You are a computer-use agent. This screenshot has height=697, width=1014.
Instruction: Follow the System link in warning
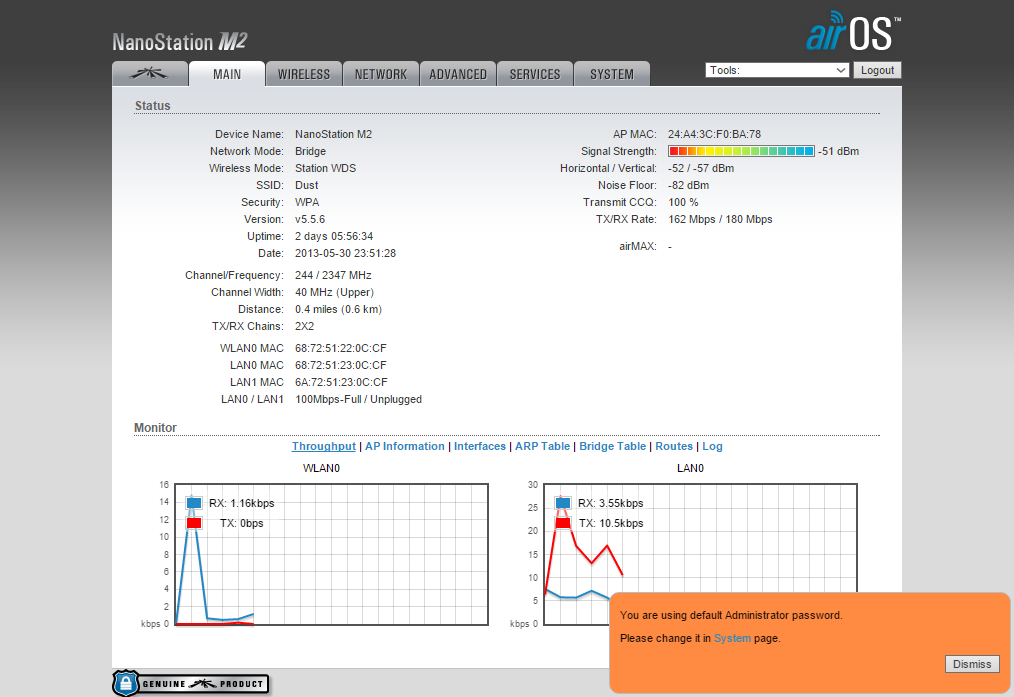732,638
